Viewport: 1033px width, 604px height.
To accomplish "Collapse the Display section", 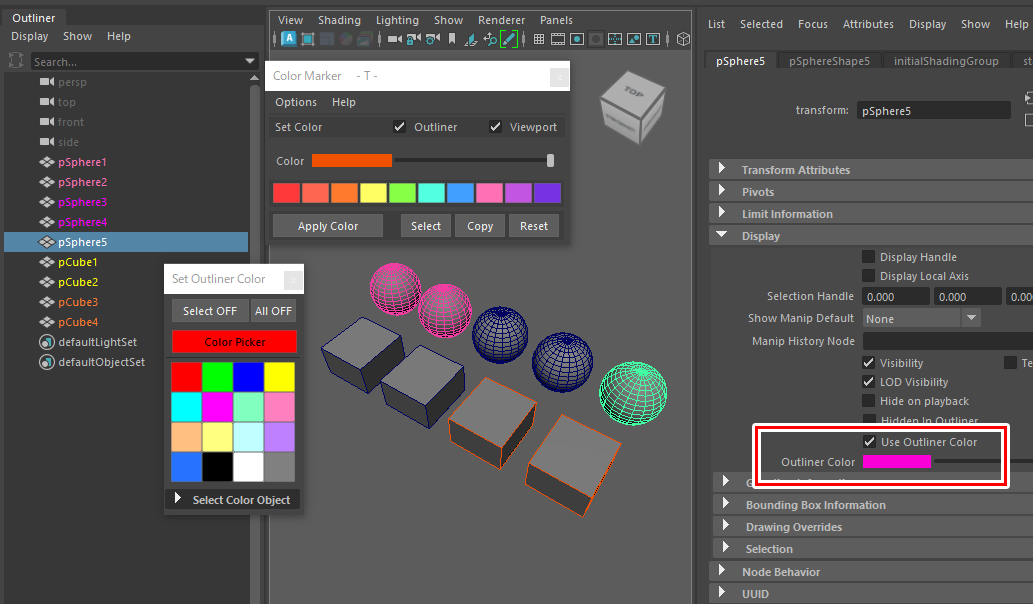I will click(x=722, y=234).
